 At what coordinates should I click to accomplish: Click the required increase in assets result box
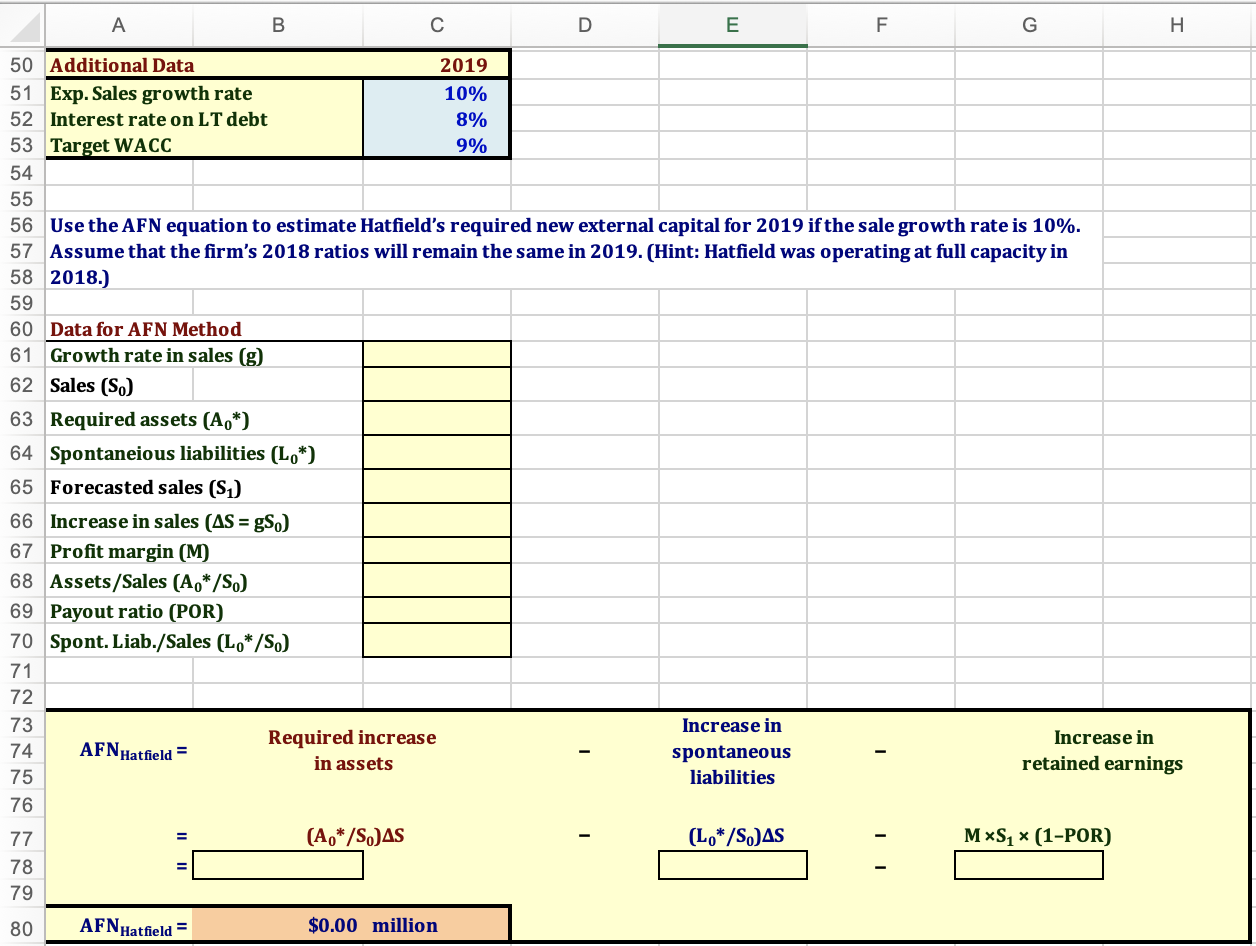pos(278,865)
